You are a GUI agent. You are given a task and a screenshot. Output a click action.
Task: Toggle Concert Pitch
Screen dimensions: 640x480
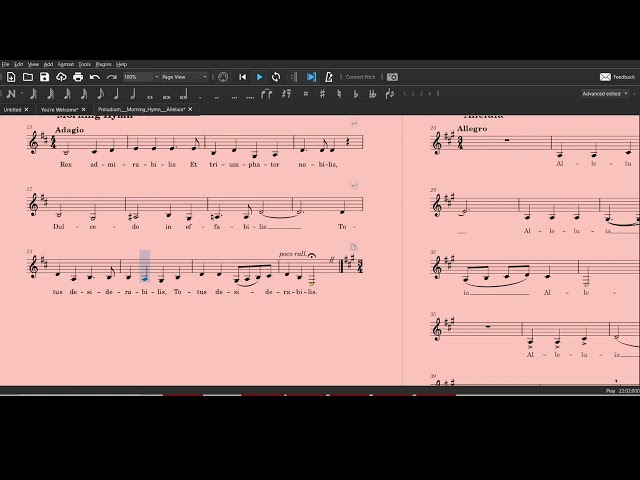click(360, 77)
